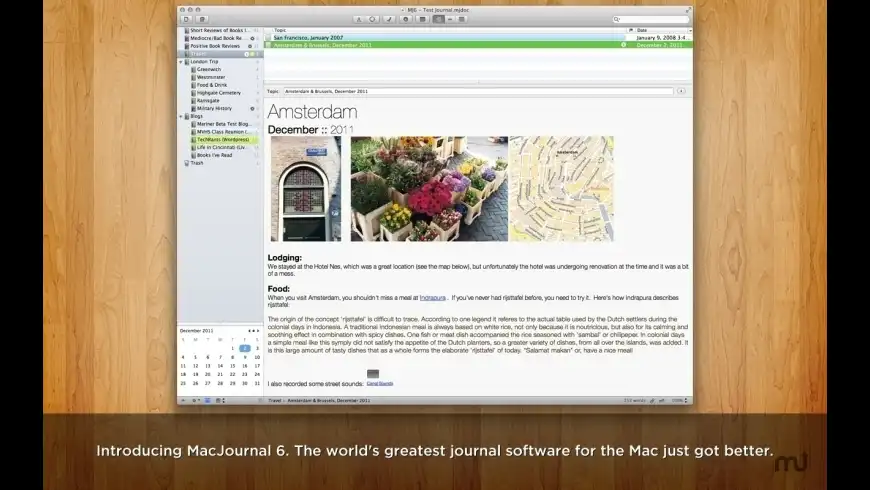
Task: Click the search field in the toolbar
Action: pos(651,19)
